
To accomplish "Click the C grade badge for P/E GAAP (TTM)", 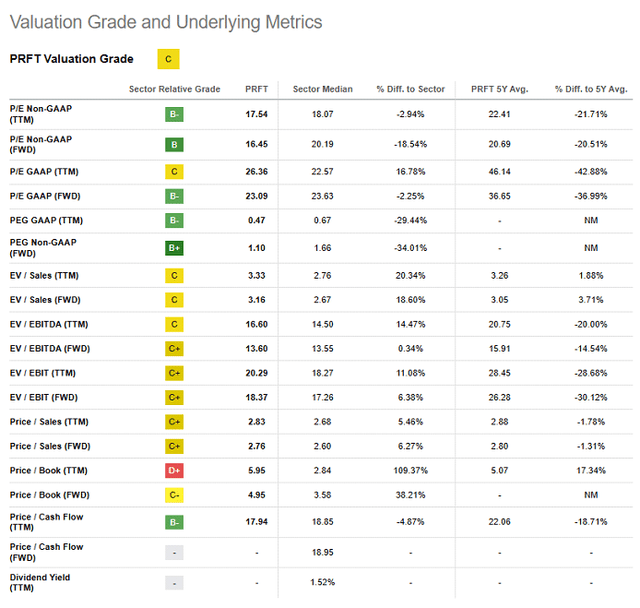I will tap(174, 172).
